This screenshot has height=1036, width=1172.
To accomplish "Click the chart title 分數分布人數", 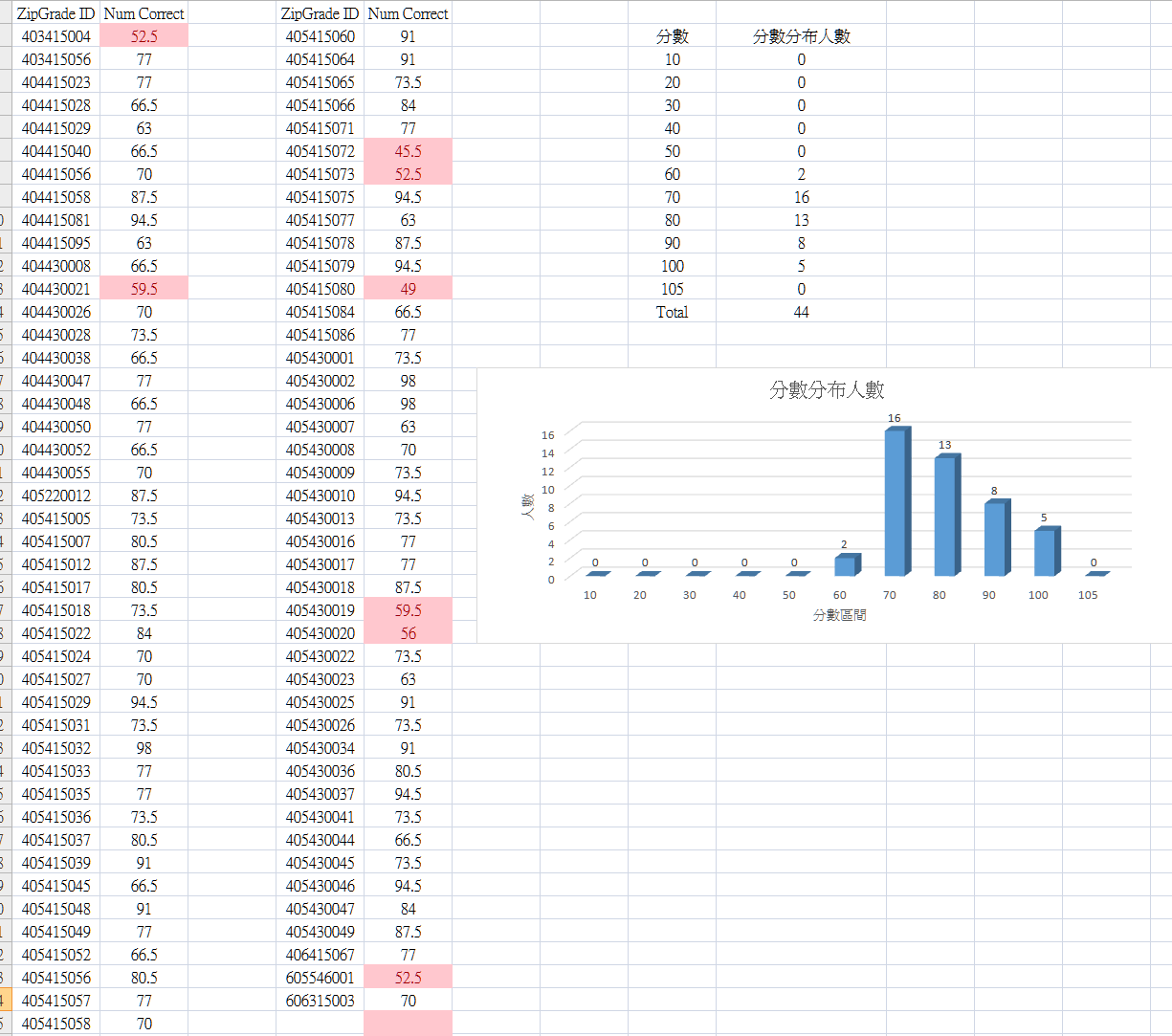I will coord(827,389).
